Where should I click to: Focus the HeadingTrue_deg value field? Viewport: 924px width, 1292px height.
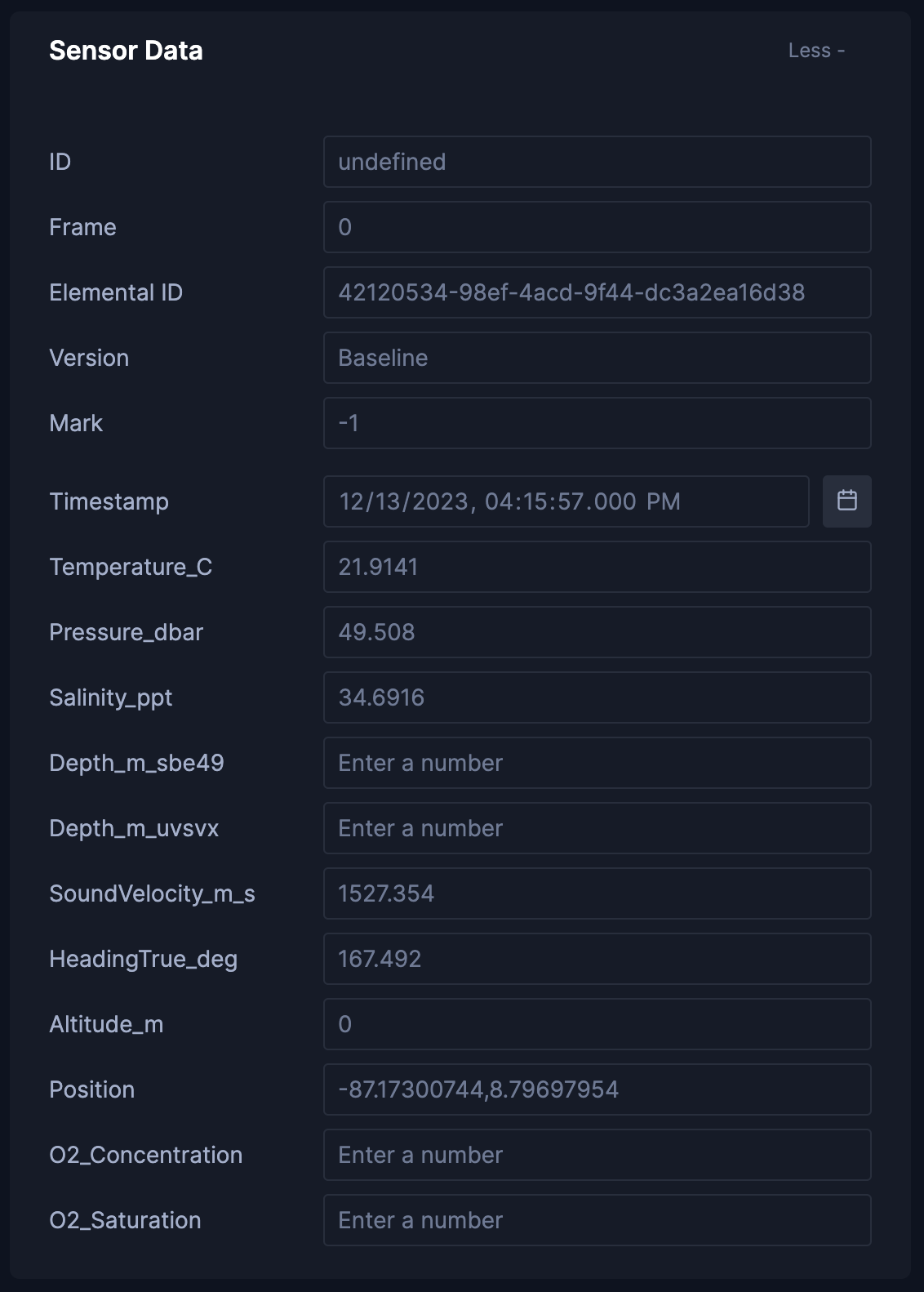(597, 959)
